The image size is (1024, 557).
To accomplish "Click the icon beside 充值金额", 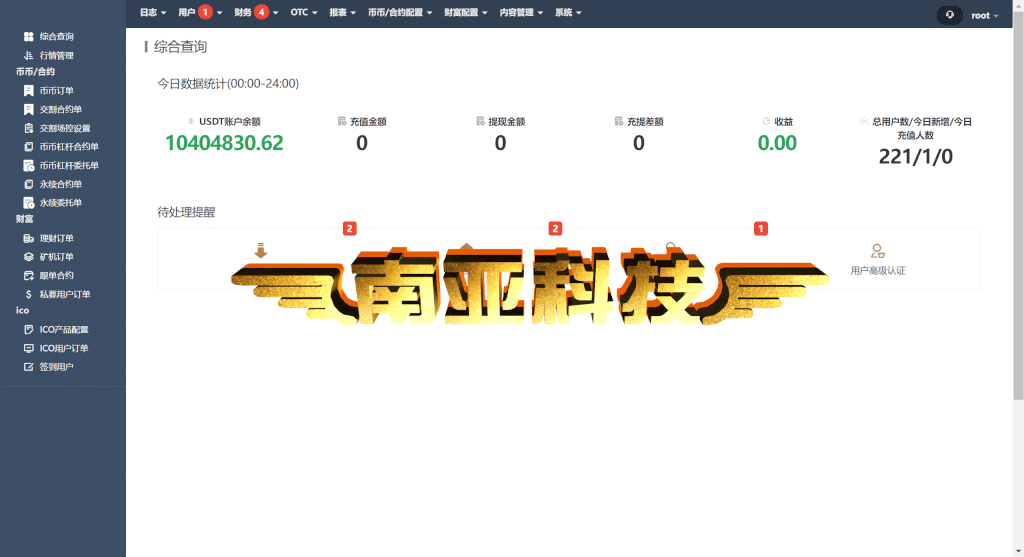I will [342, 121].
